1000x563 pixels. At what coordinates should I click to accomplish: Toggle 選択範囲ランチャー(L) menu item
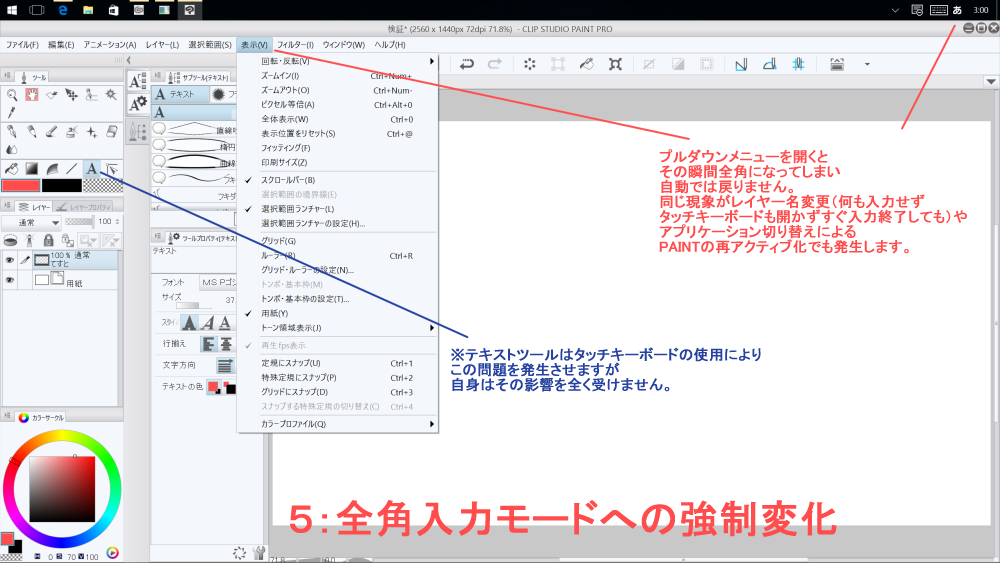coord(298,209)
